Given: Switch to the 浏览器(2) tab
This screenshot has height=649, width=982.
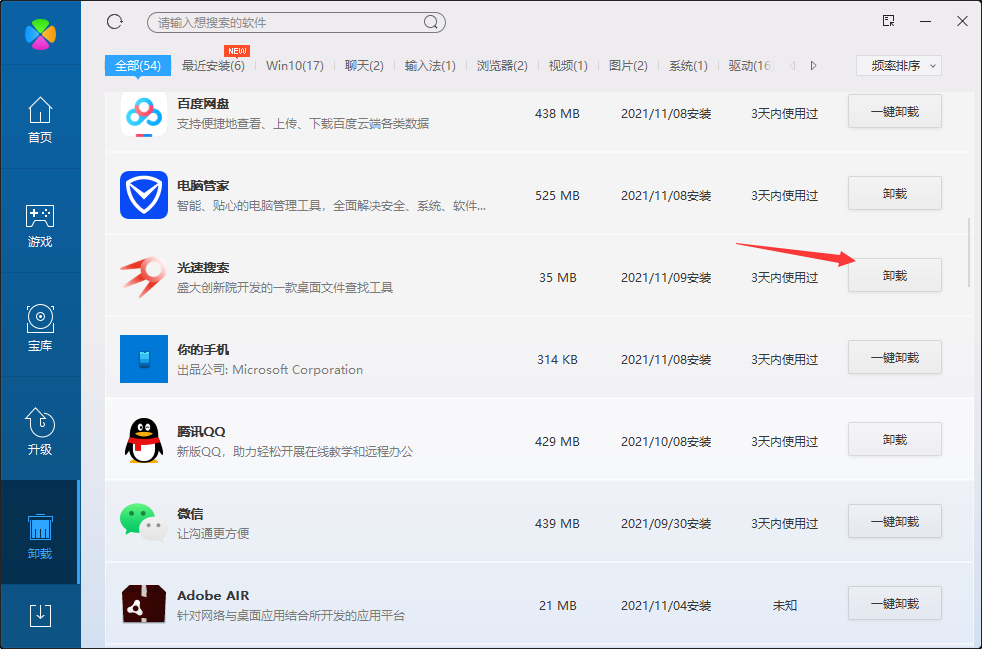Looking at the screenshot, I should 502,66.
